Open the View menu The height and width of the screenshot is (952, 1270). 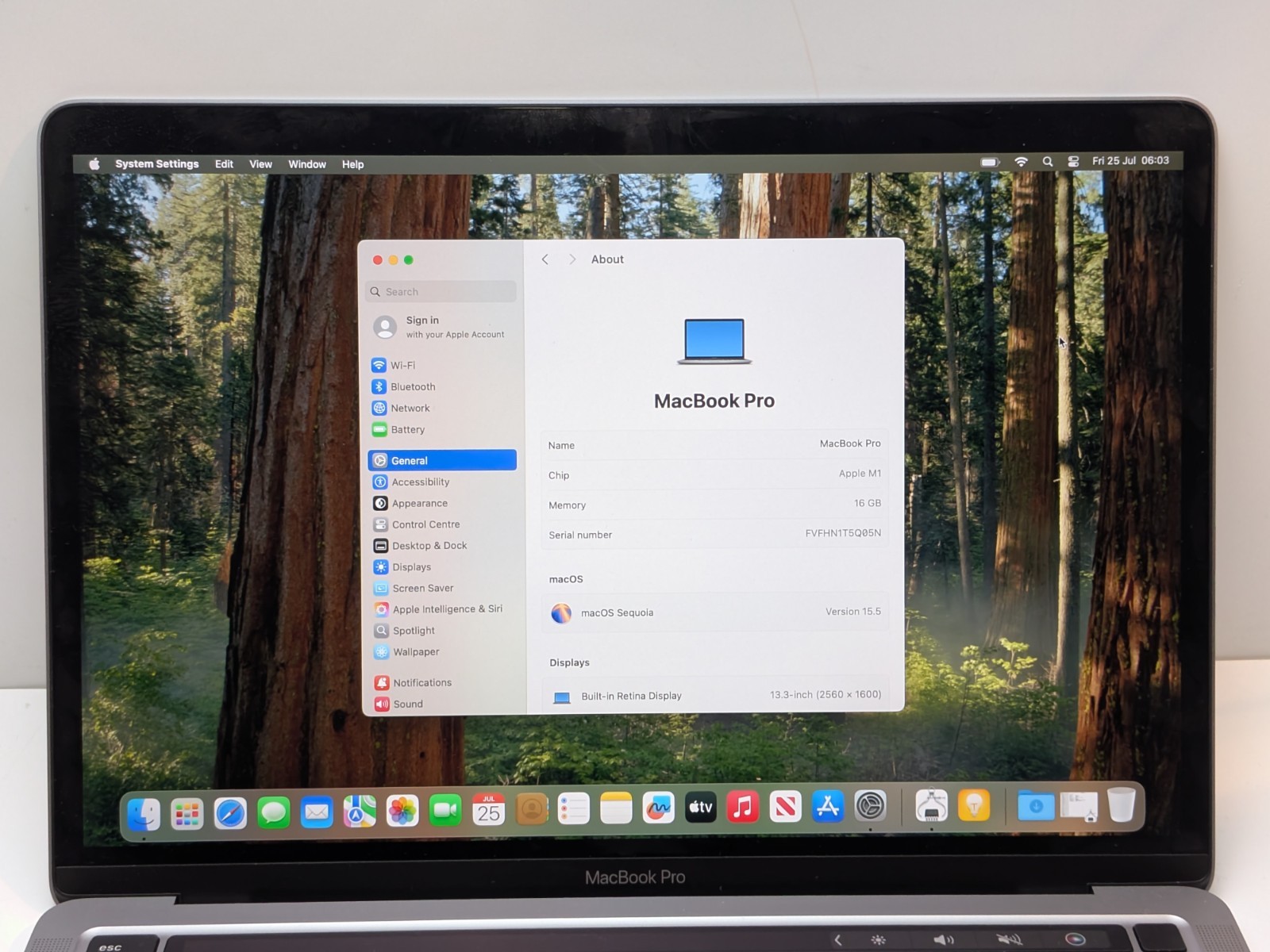(260, 164)
